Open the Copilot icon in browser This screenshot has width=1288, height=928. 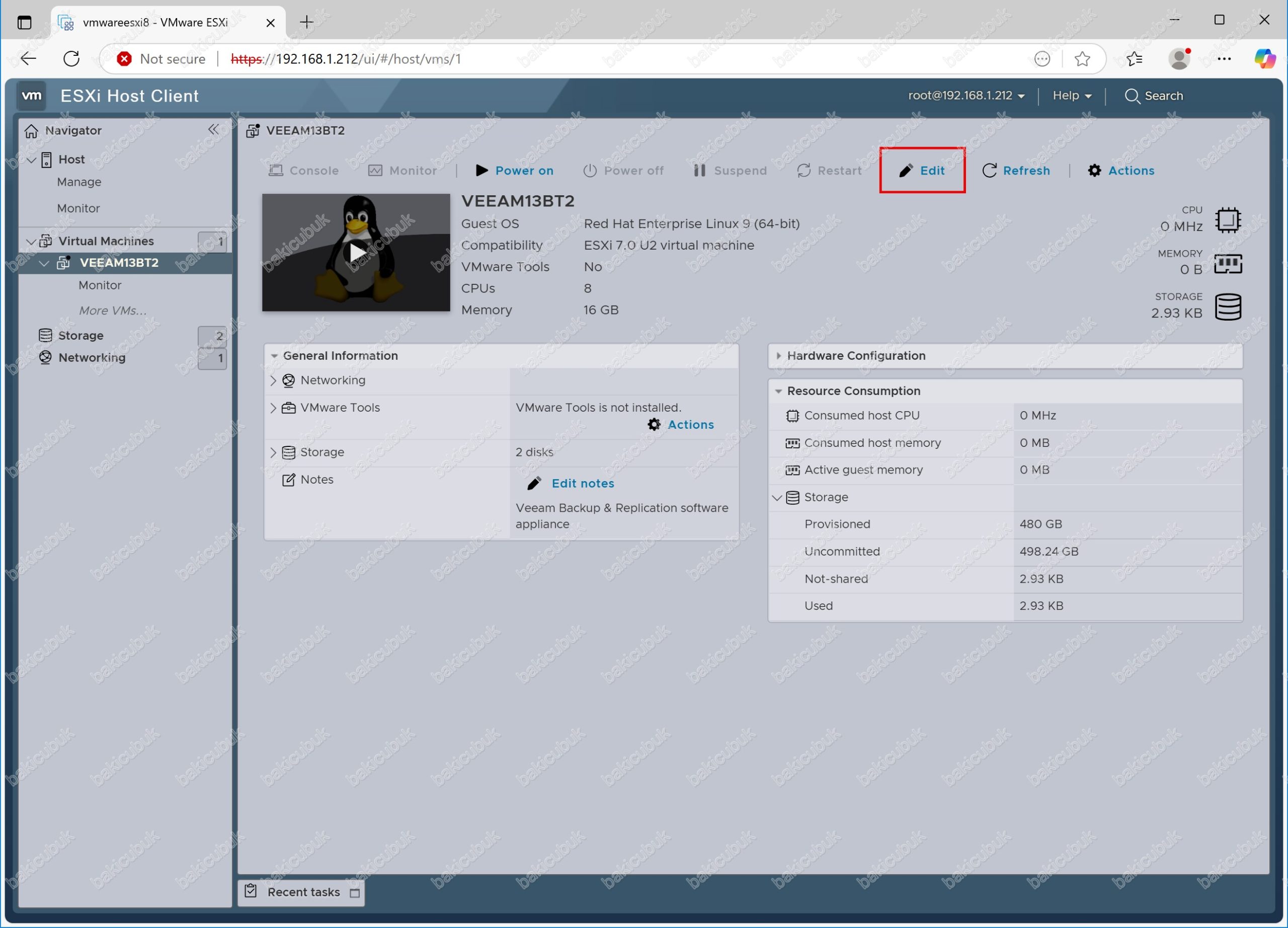point(1265,58)
